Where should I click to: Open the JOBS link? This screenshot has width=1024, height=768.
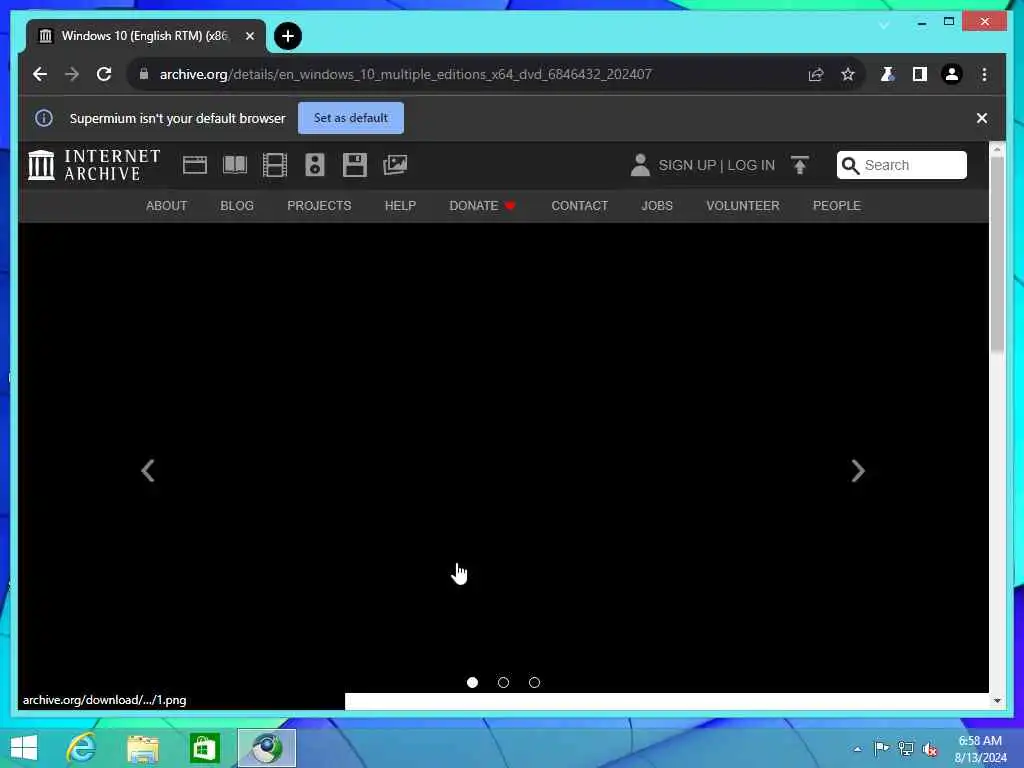(657, 206)
